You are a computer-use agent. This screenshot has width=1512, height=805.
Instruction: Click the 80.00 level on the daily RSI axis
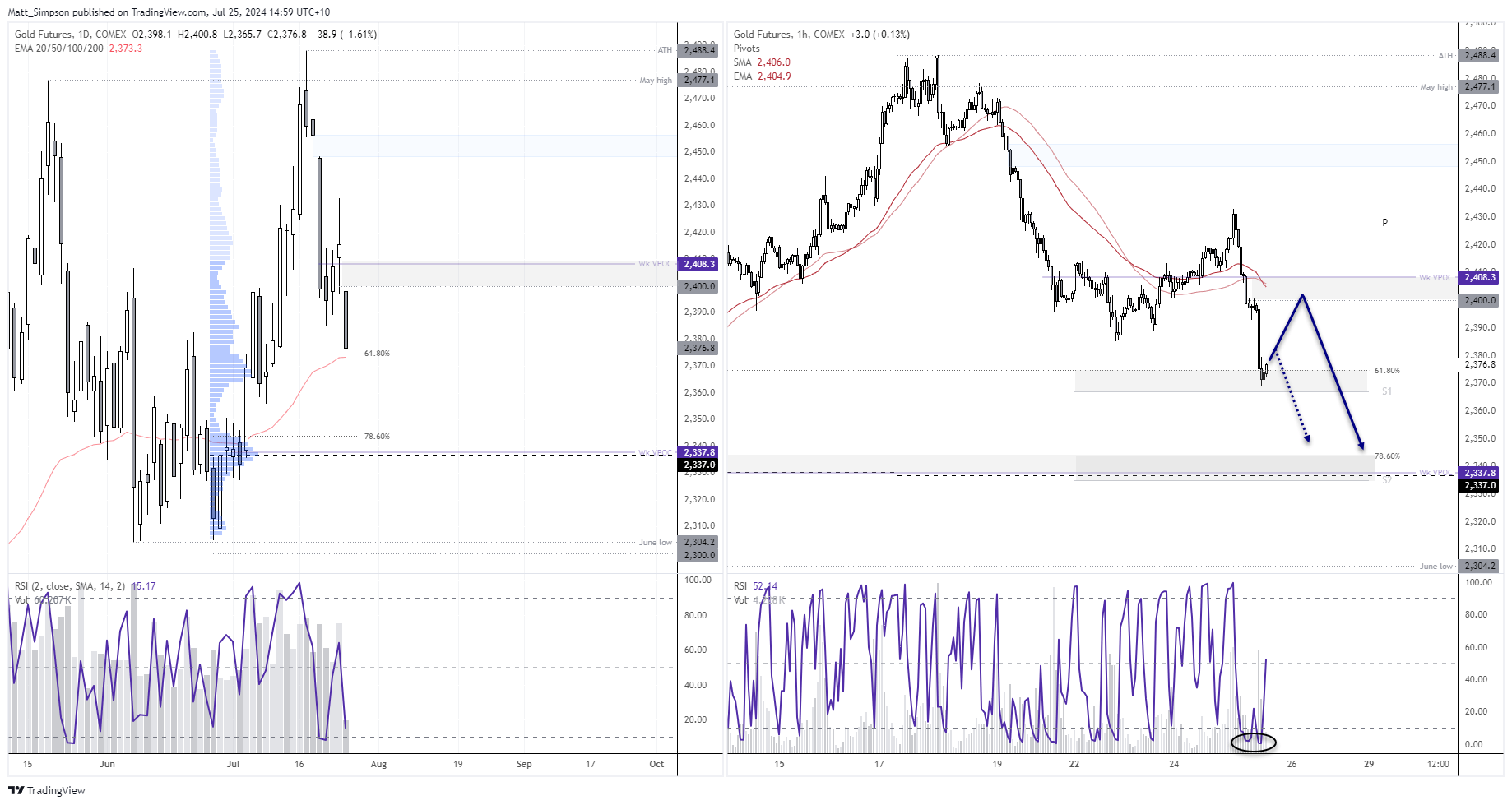tap(696, 615)
